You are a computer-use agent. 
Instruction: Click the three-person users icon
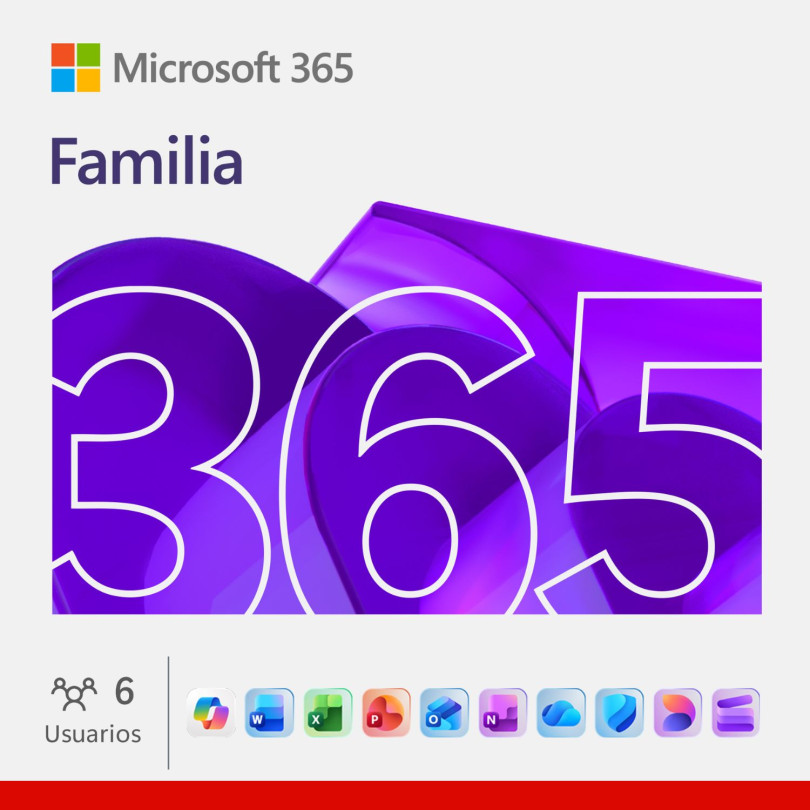coord(74,694)
